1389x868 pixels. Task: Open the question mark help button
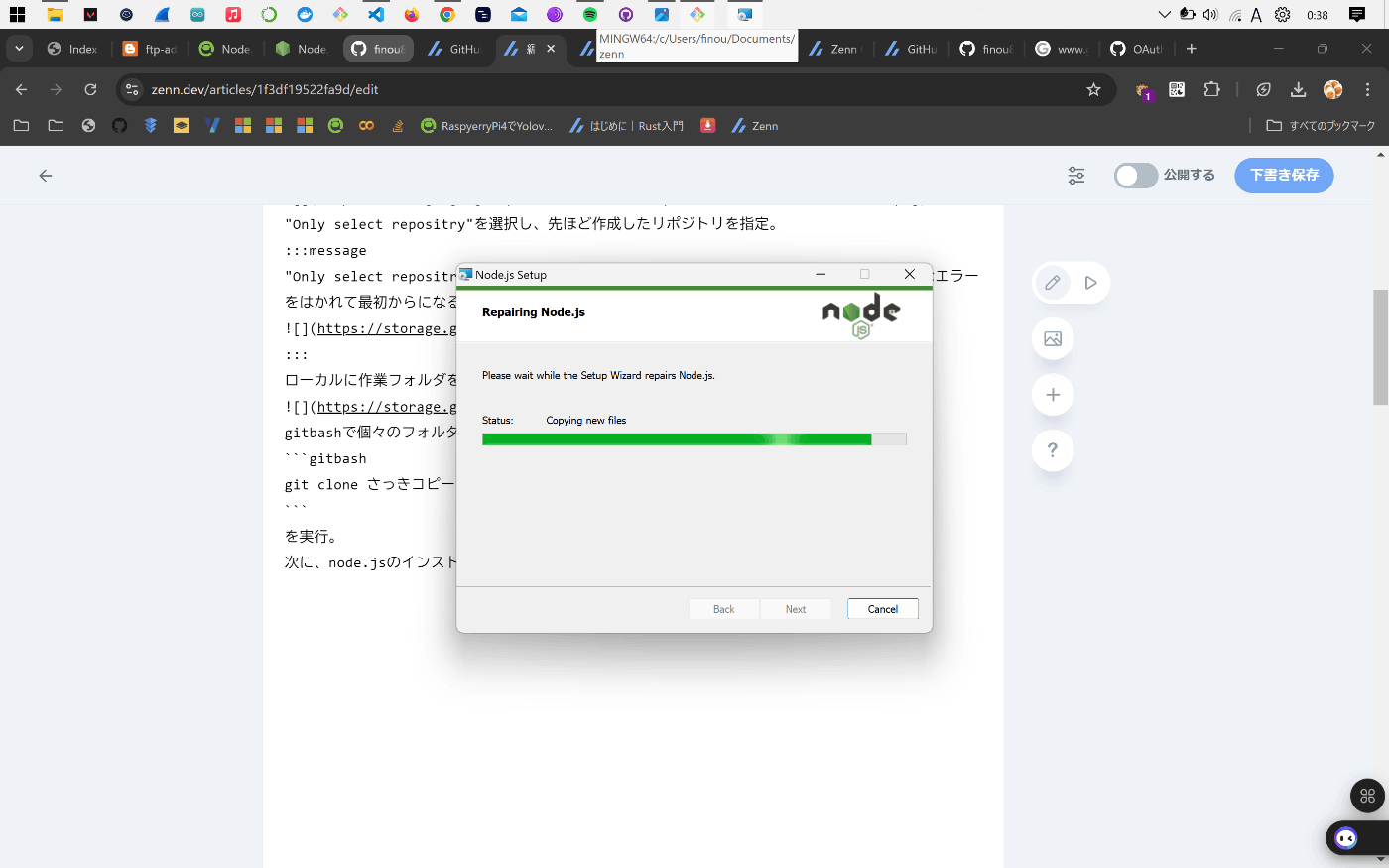(1053, 450)
